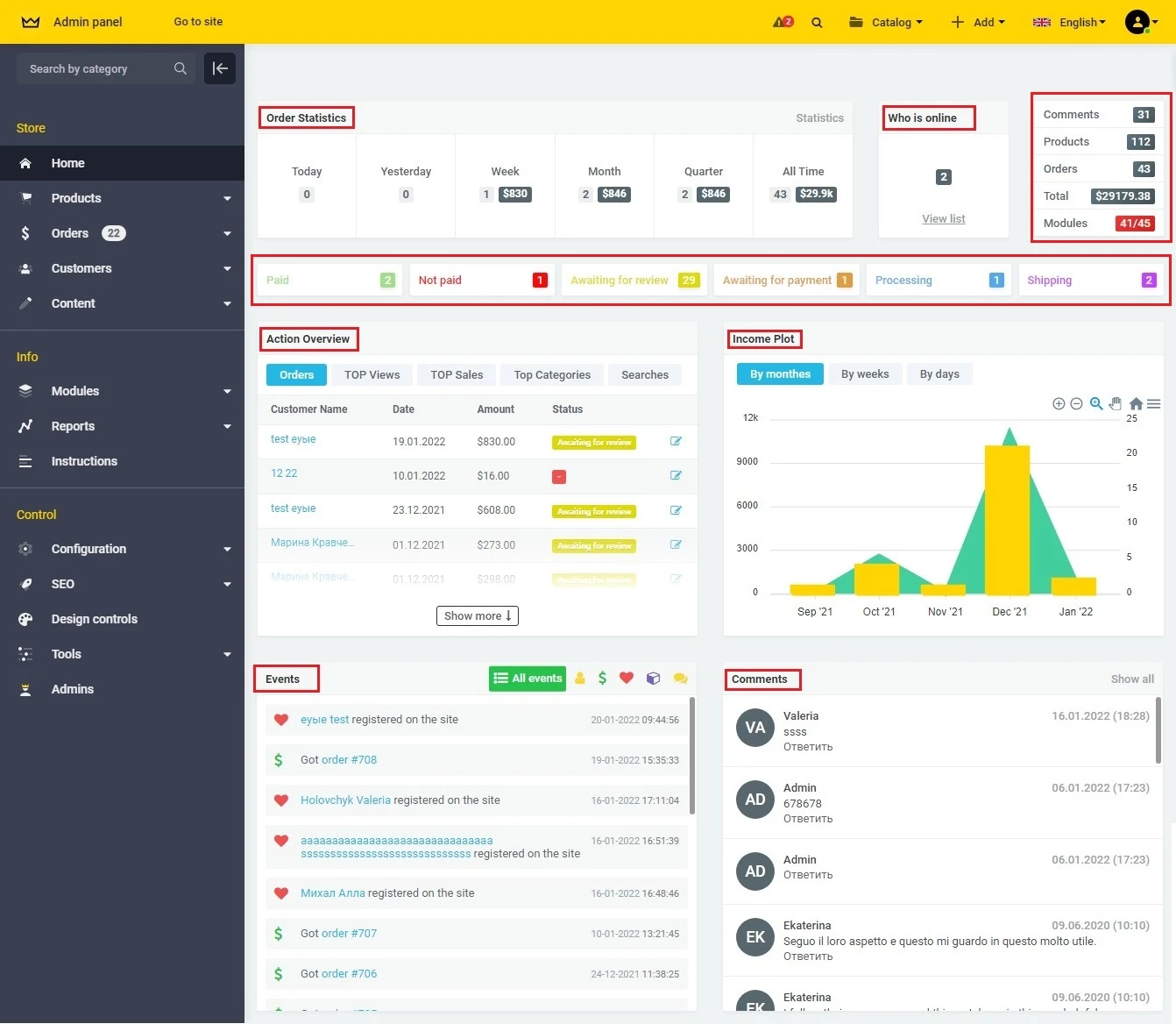
Task: Reset the income chart with the home icon
Action: pyautogui.click(x=1135, y=403)
